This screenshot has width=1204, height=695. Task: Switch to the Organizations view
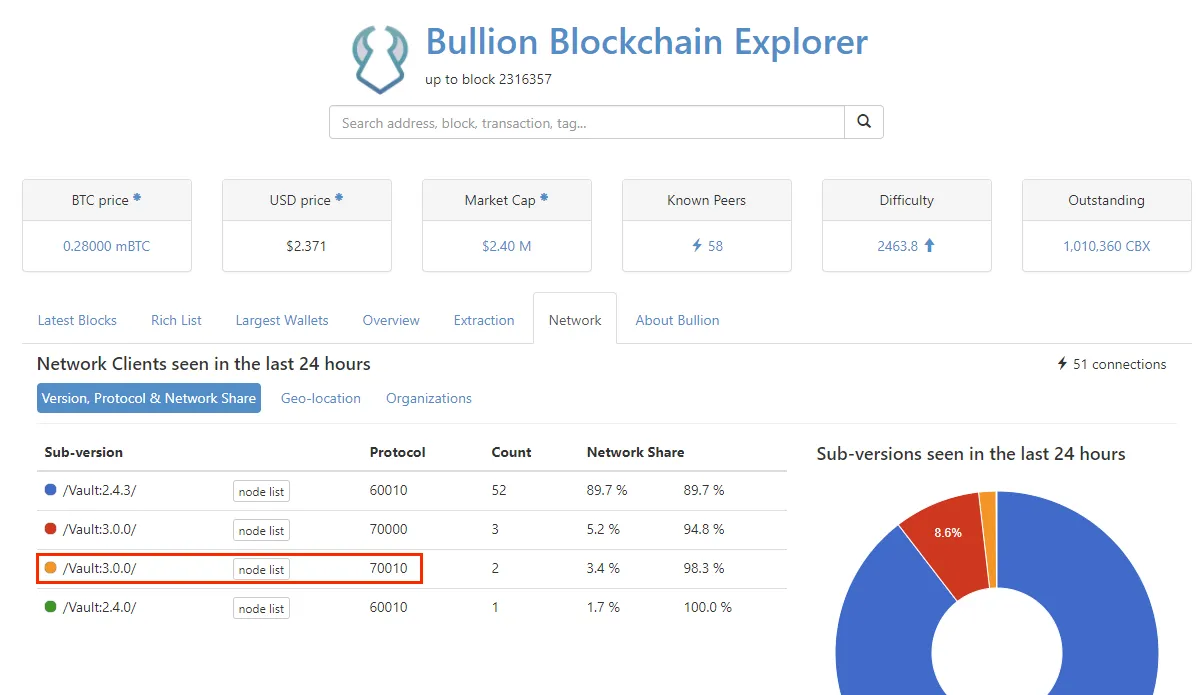429,398
